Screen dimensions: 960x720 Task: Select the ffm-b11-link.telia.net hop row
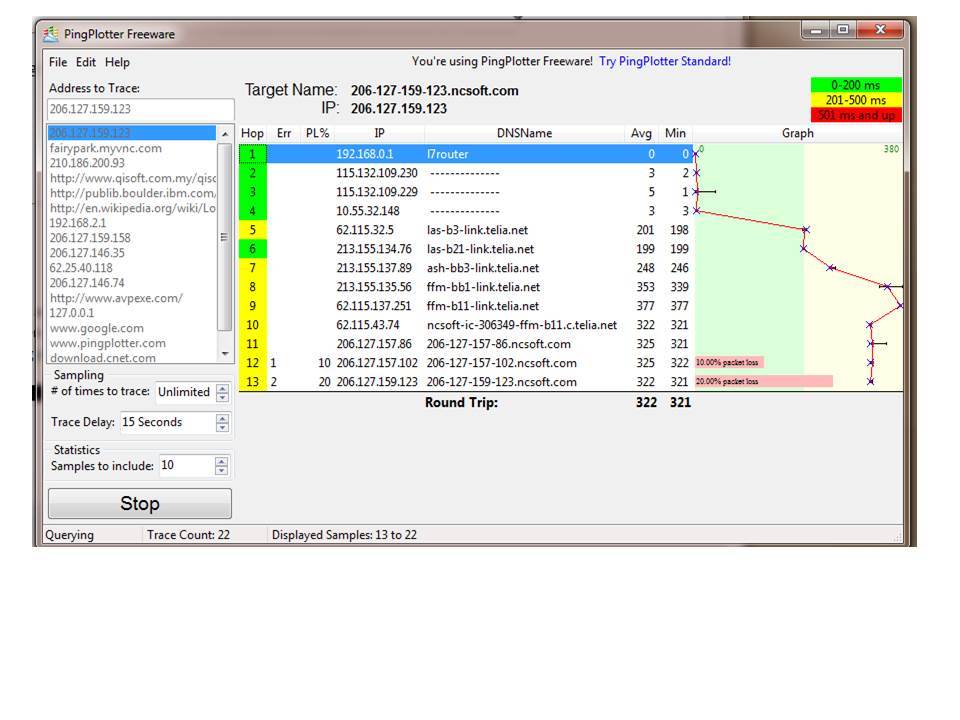466,306
